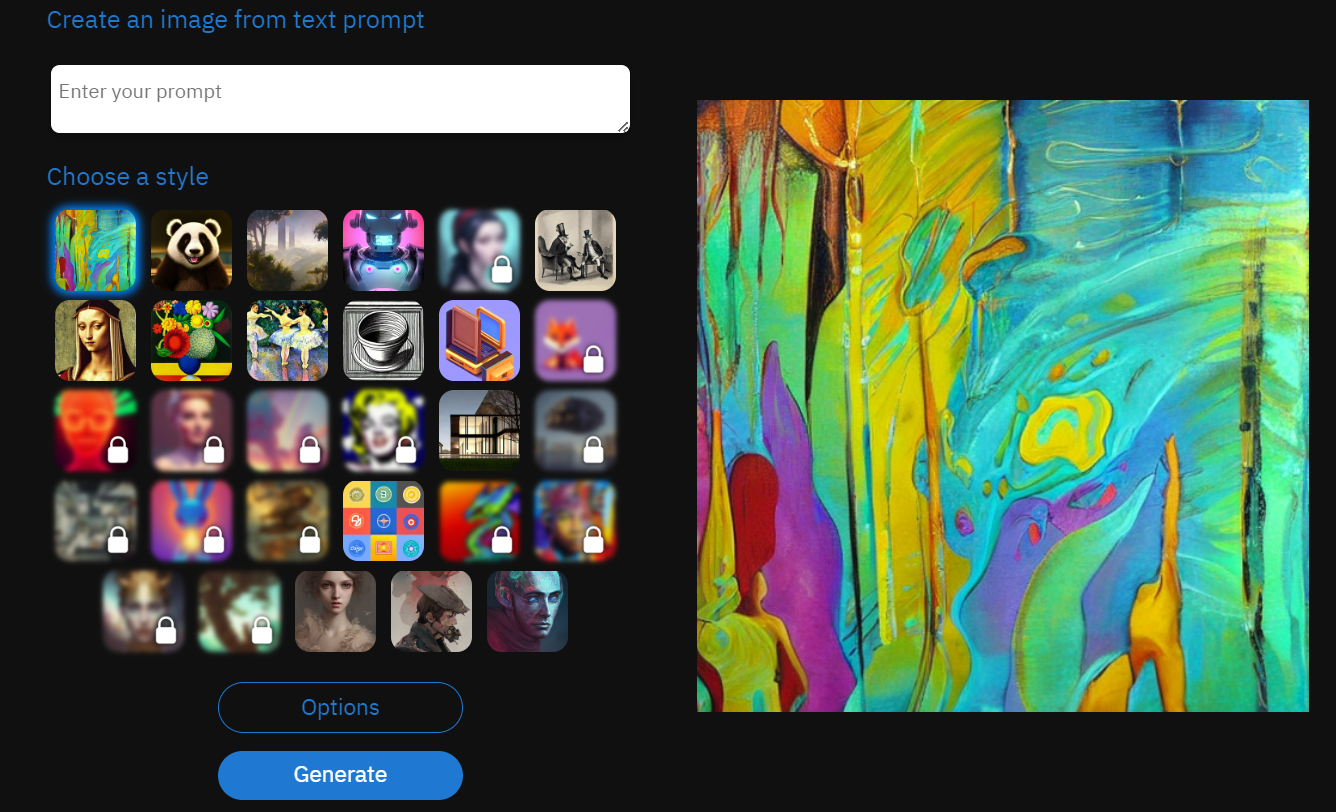Pick the isometric 3D window style
The image size is (1336, 812).
coord(479,340)
